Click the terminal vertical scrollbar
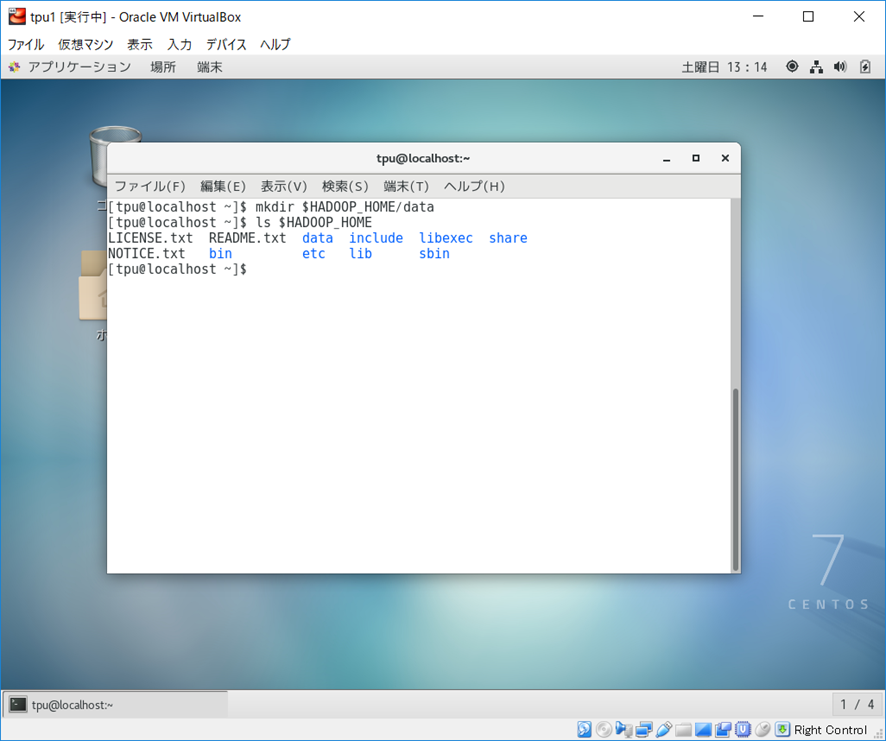 [735, 480]
